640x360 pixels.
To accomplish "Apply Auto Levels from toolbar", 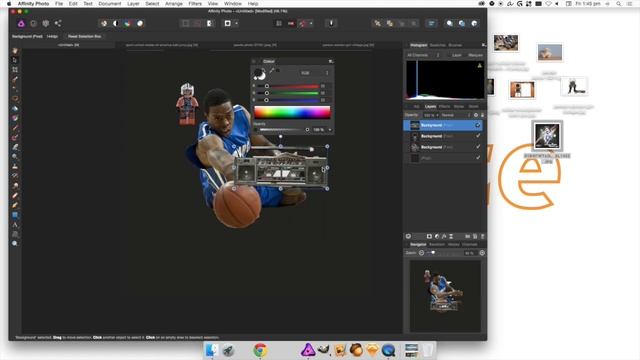I will point(104,24).
